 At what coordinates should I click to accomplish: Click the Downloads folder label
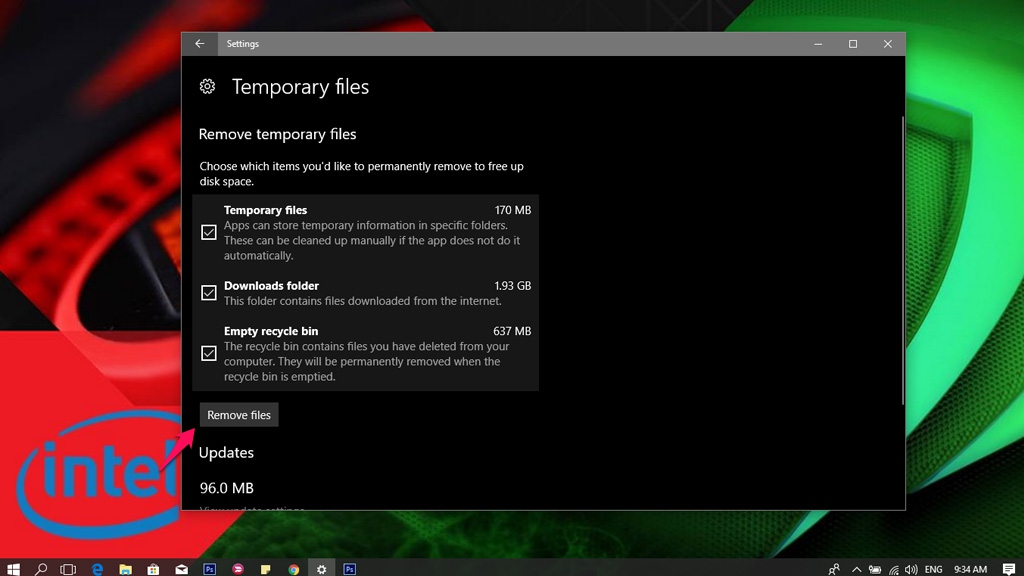[271, 286]
